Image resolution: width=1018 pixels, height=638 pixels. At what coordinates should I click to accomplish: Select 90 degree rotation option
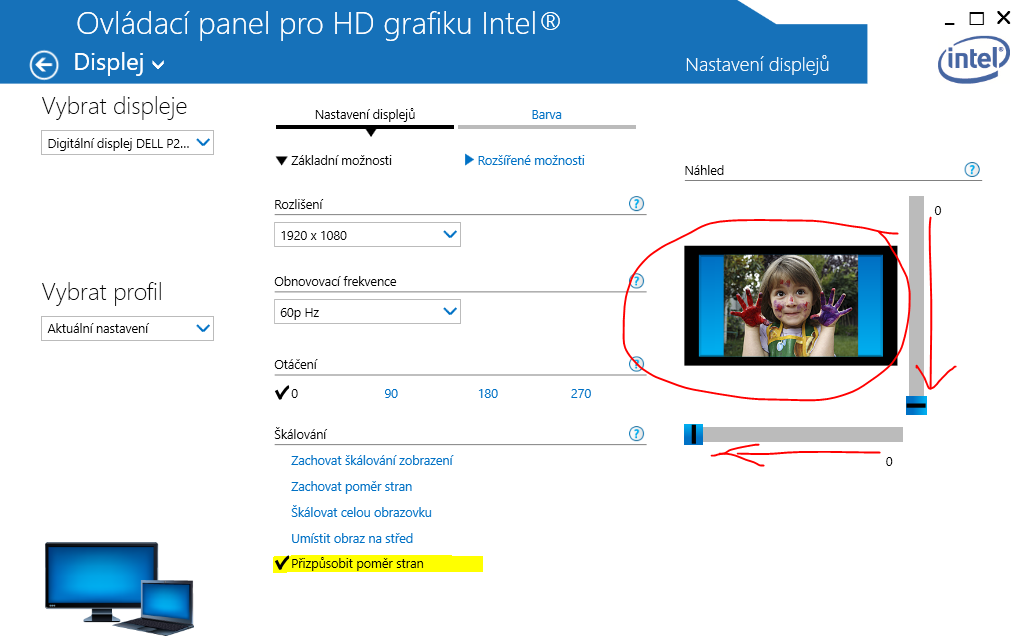tap(391, 394)
